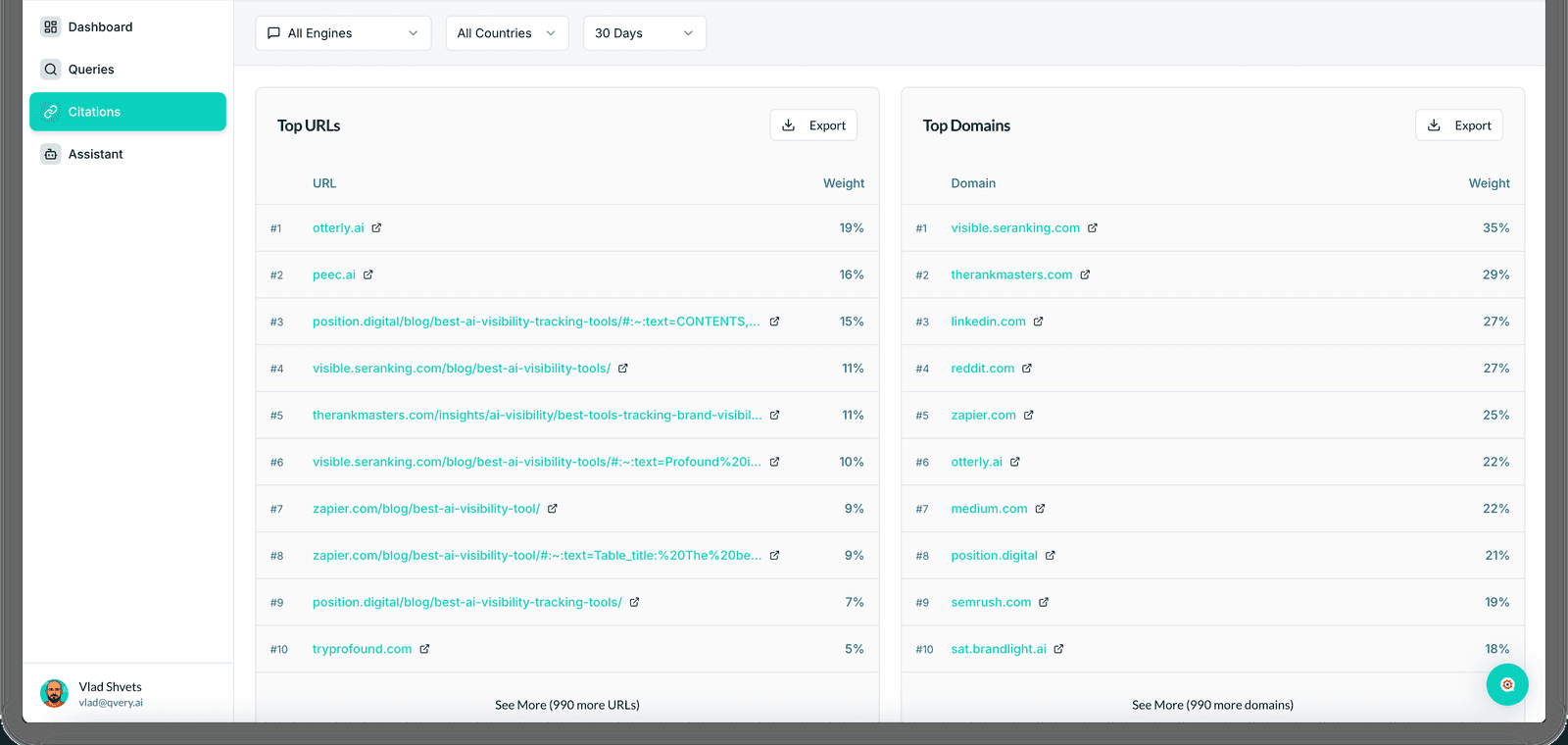1568x745 pixels.
Task: Click See More (990 more domains)
Action: point(1212,705)
